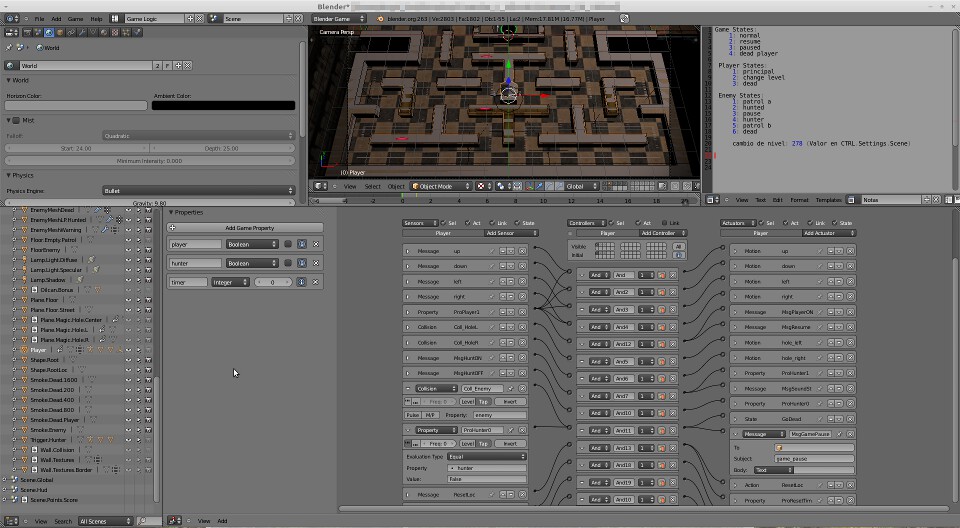This screenshot has height=528, width=960.
Task: Open the Scene properties tab icon
Action: [38, 32]
